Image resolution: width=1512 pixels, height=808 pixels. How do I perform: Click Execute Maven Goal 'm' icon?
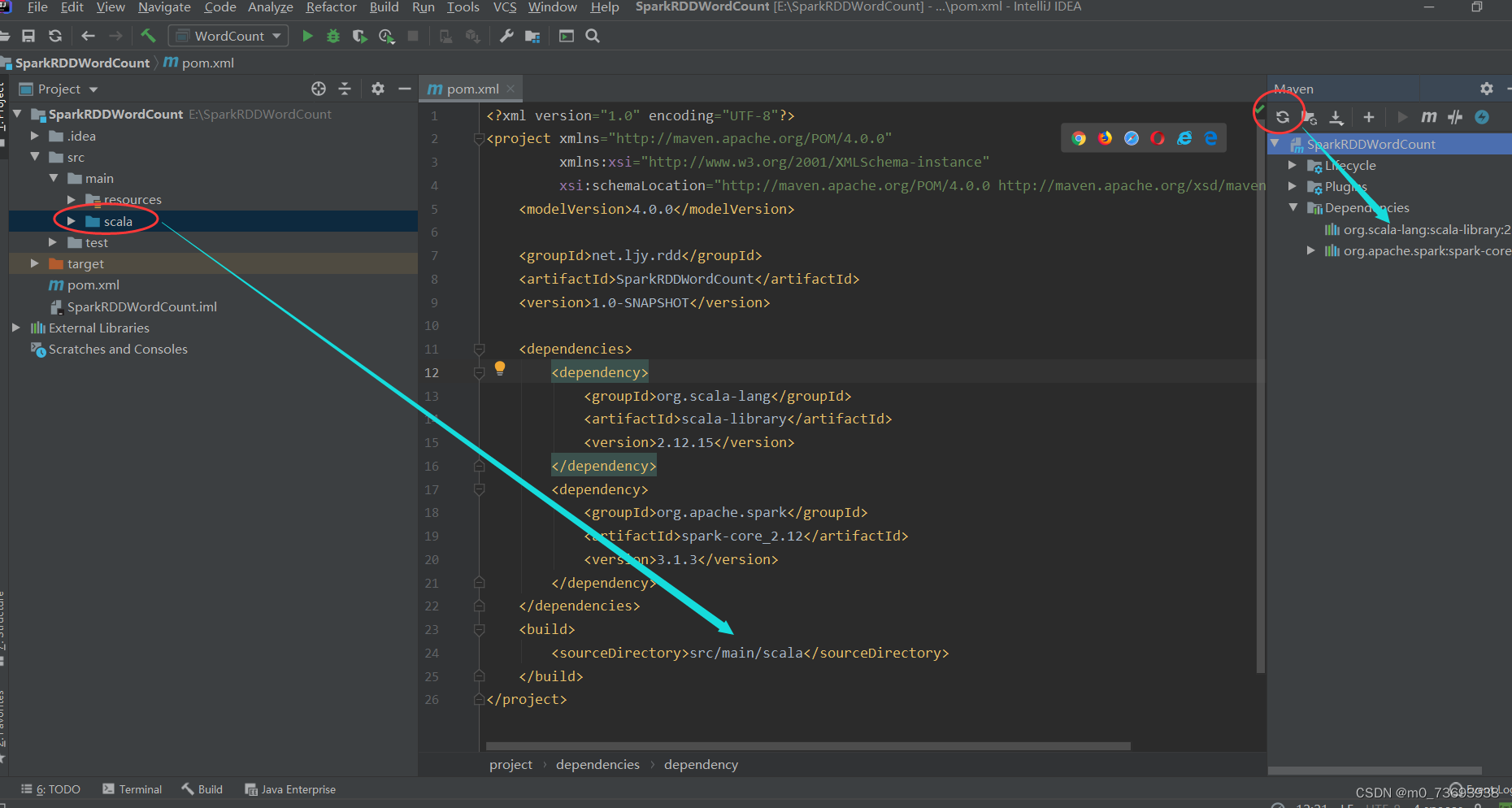coord(1428,117)
